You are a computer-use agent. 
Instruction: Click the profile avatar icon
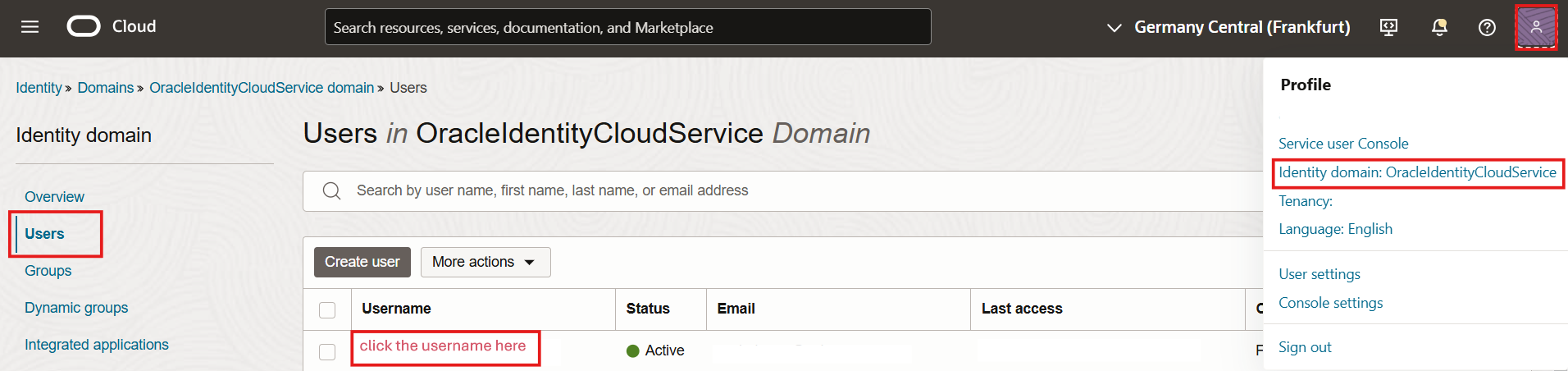click(1536, 27)
